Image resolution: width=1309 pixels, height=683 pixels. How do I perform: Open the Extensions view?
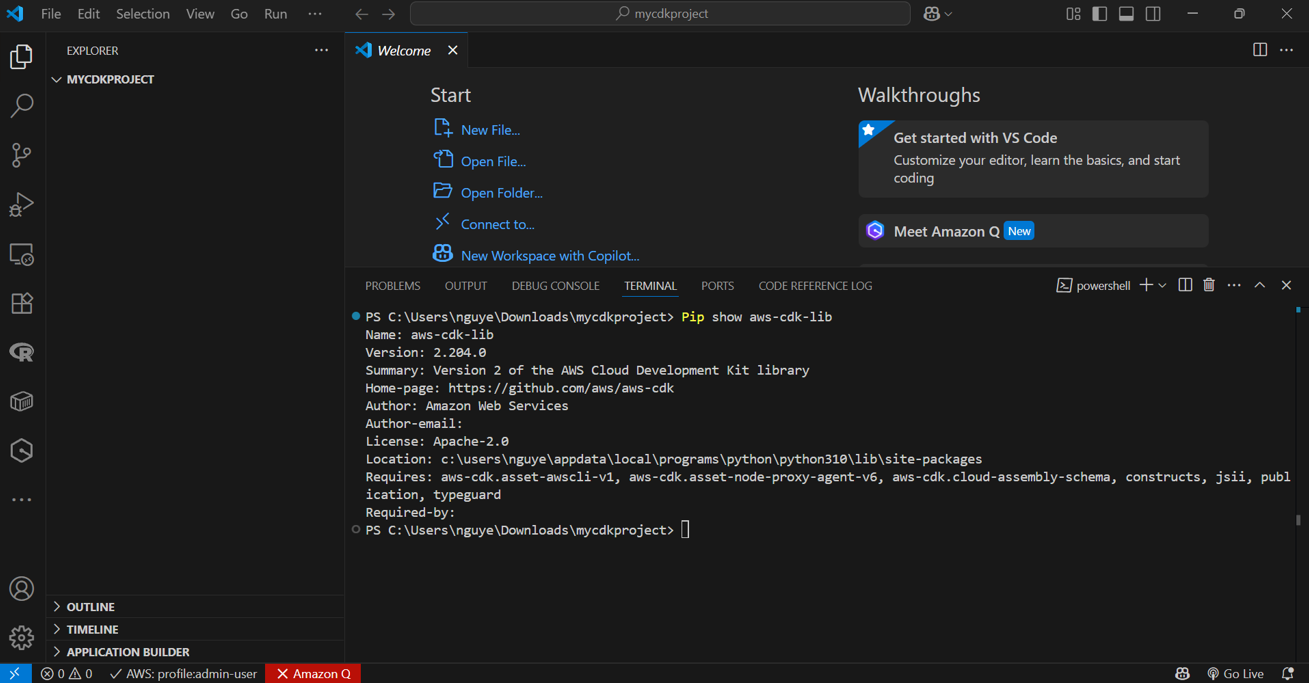[x=22, y=303]
